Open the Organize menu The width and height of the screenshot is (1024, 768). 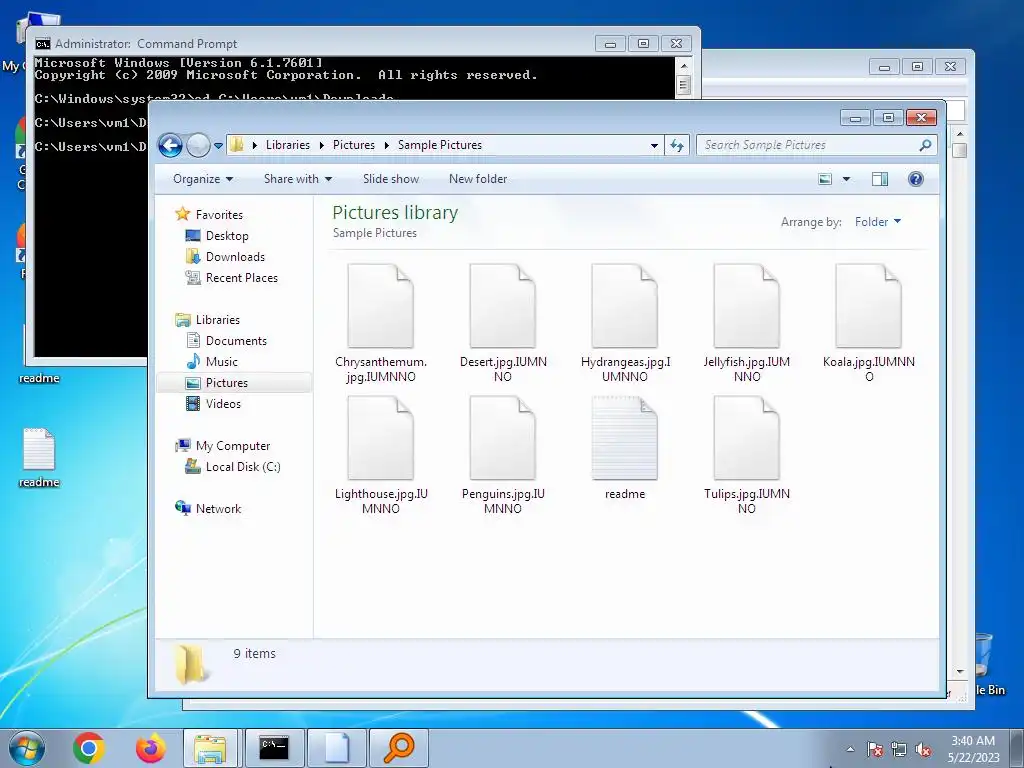(x=202, y=179)
